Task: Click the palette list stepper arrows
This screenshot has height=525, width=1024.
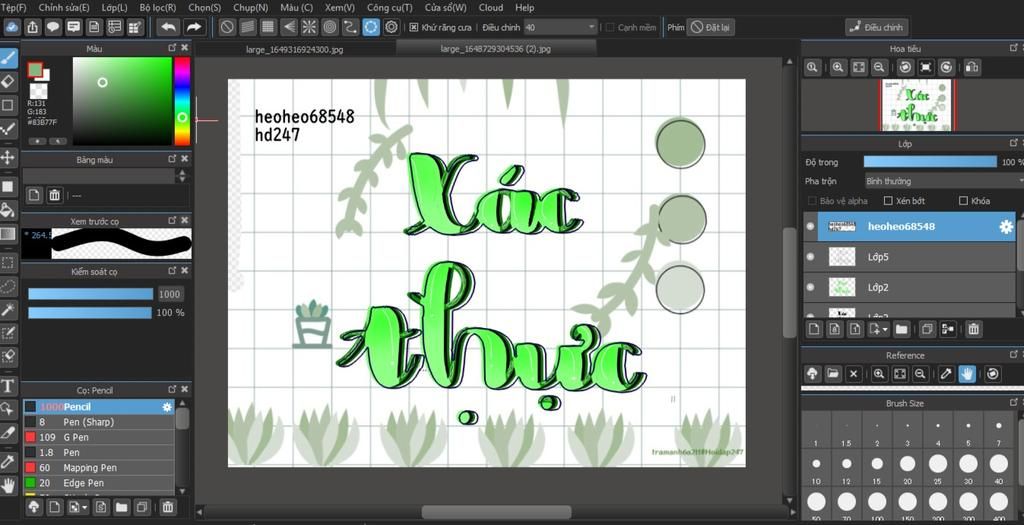Action: pyautogui.click(x=182, y=176)
